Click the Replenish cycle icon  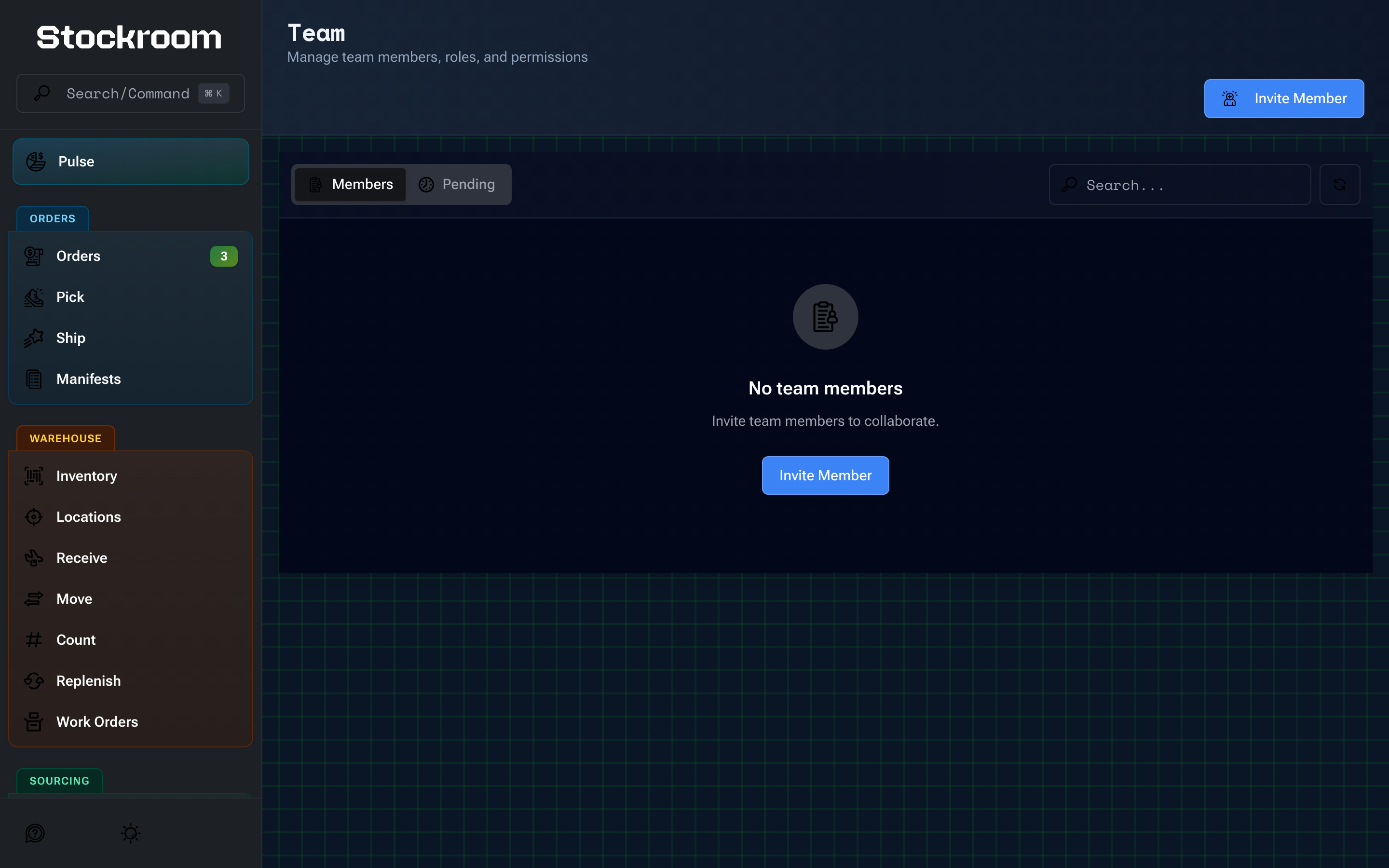pyautogui.click(x=34, y=681)
